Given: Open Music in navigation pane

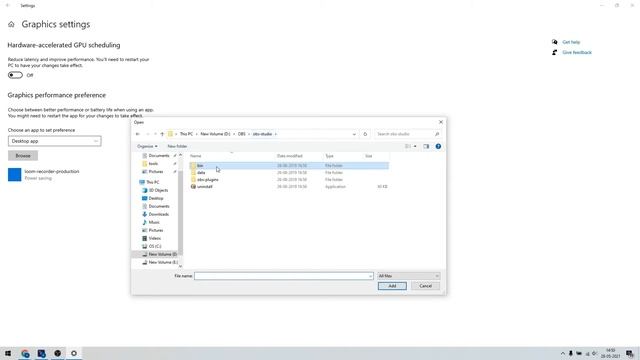Looking at the screenshot, I should click(x=154, y=222).
